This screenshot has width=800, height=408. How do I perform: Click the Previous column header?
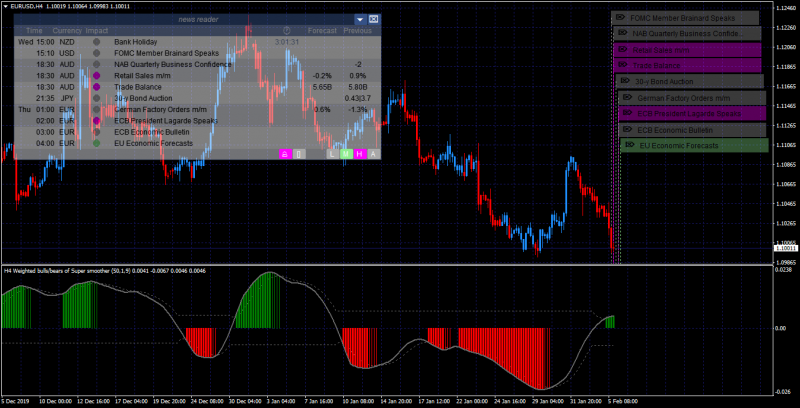coord(357,31)
